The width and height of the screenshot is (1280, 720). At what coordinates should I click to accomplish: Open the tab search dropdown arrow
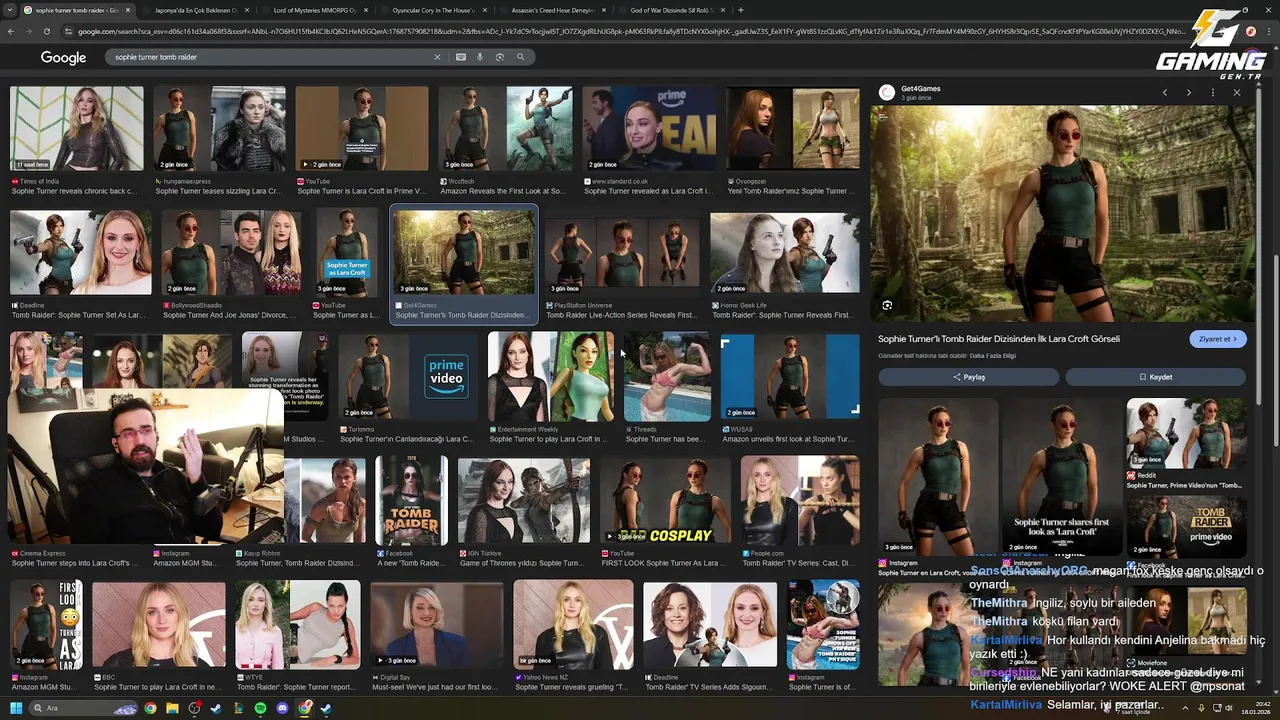[x=10, y=10]
